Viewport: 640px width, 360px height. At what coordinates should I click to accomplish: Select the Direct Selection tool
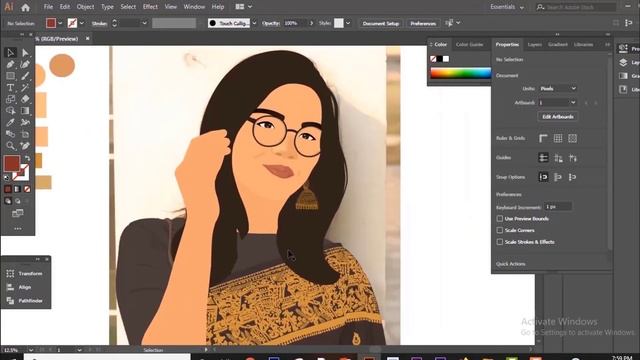click(x=25, y=52)
